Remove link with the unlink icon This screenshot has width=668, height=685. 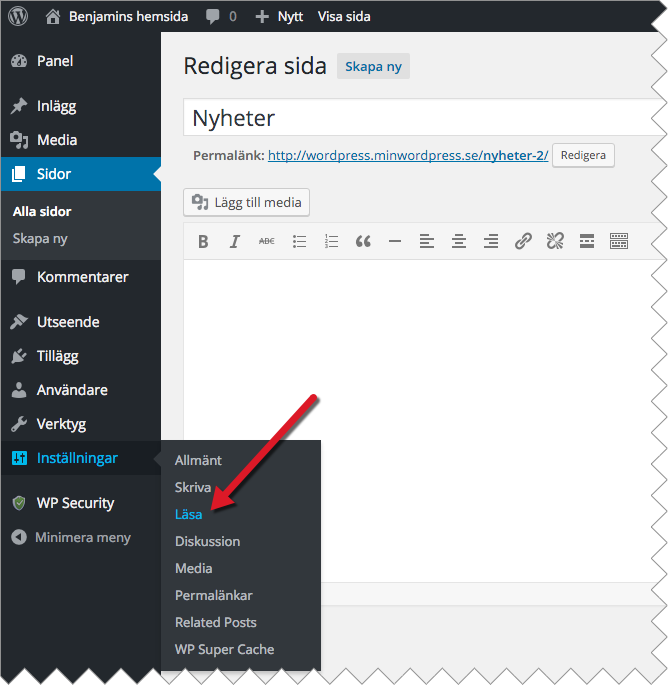pos(555,241)
